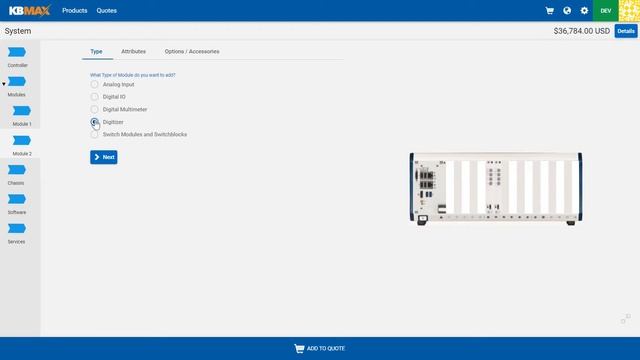Screen dimensions: 640x360
Task: Switch to the Type tab
Action: pyautogui.click(x=96, y=51)
